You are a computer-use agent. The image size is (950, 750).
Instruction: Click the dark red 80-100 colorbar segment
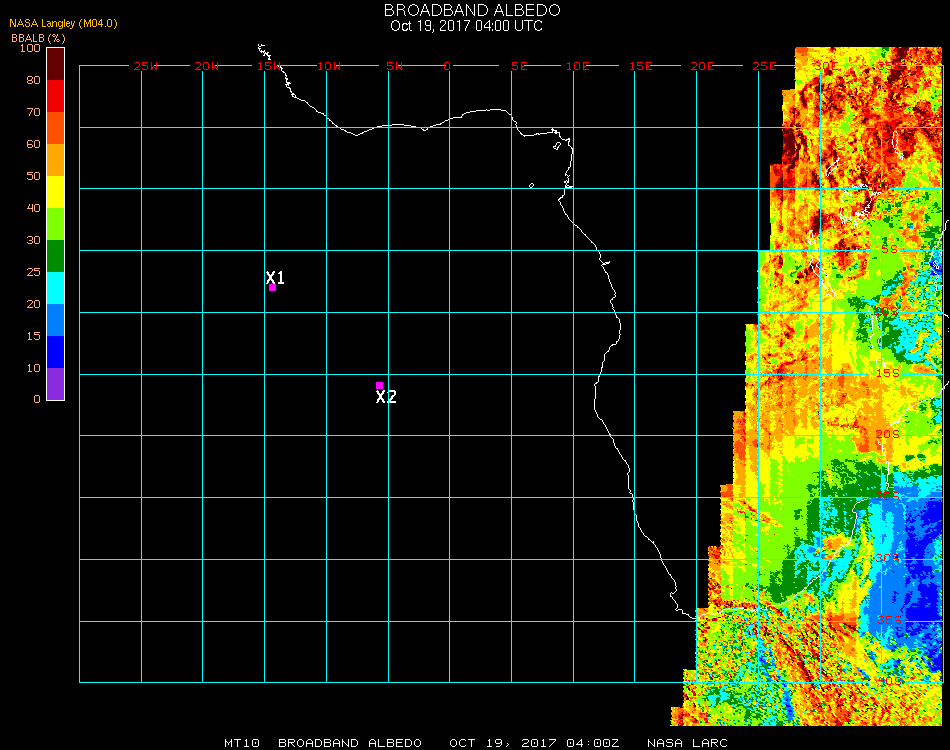click(x=55, y=64)
